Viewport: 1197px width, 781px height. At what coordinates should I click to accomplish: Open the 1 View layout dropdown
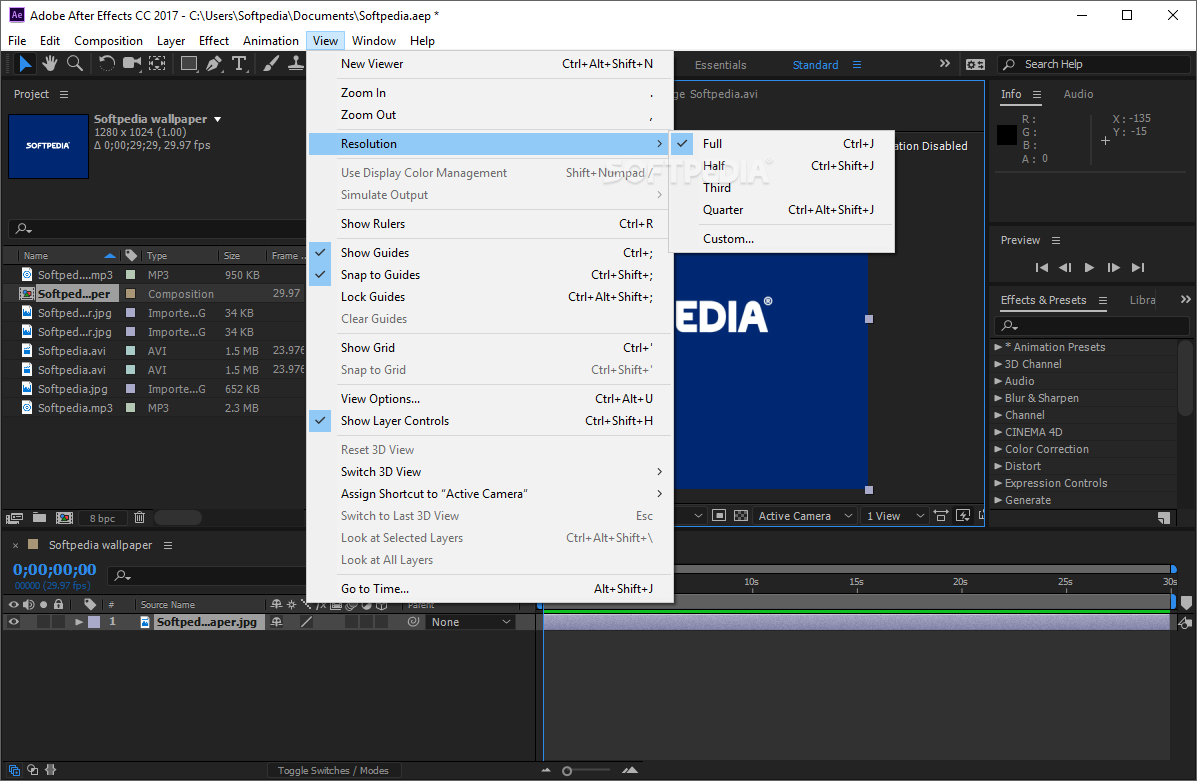(895, 516)
